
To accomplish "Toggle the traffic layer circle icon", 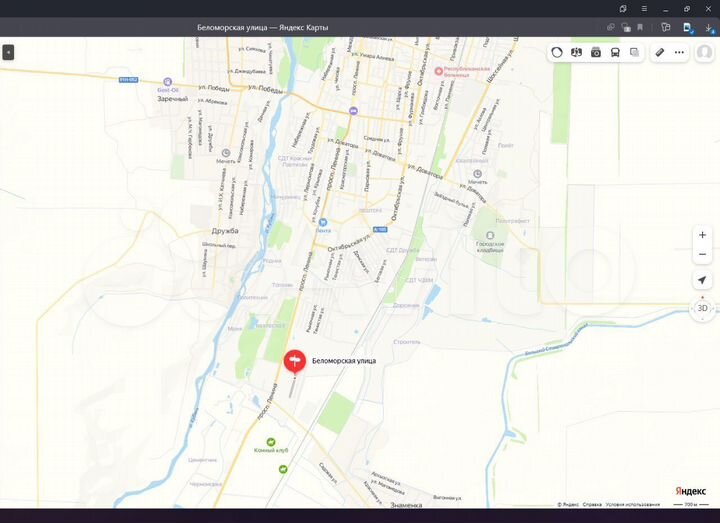I will coord(557,52).
